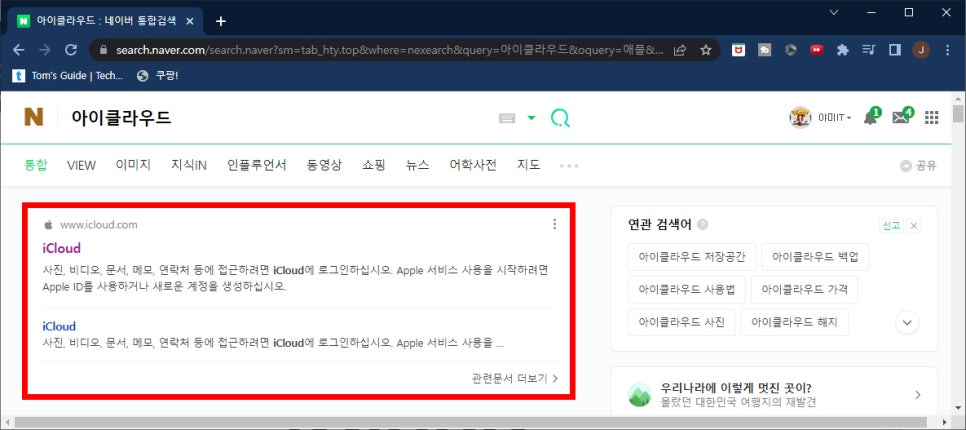This screenshot has height=430, width=966.
Task: Click the gray circular extension icon
Action: pos(790,50)
